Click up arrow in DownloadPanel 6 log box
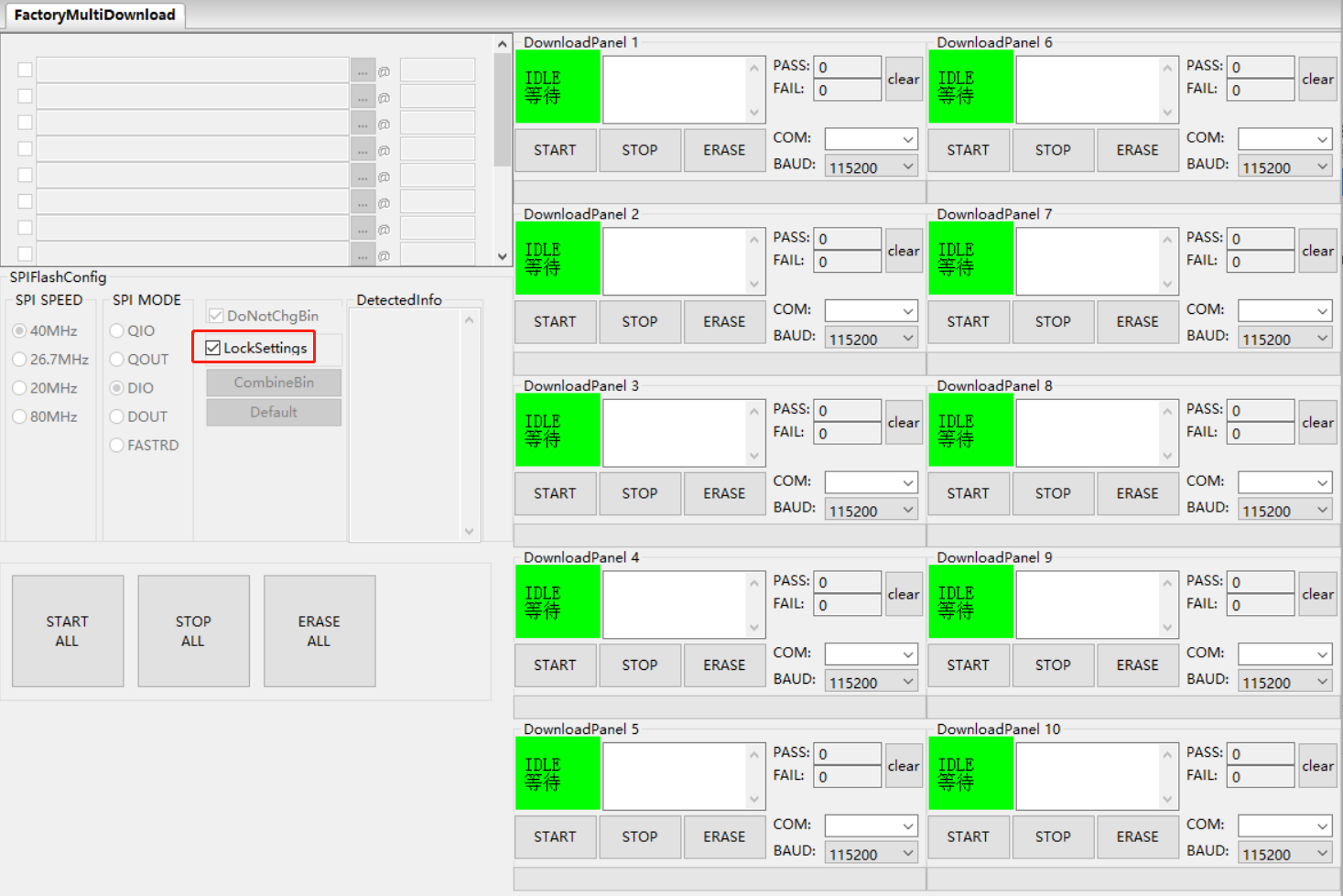The image size is (1343, 896). (x=1167, y=68)
